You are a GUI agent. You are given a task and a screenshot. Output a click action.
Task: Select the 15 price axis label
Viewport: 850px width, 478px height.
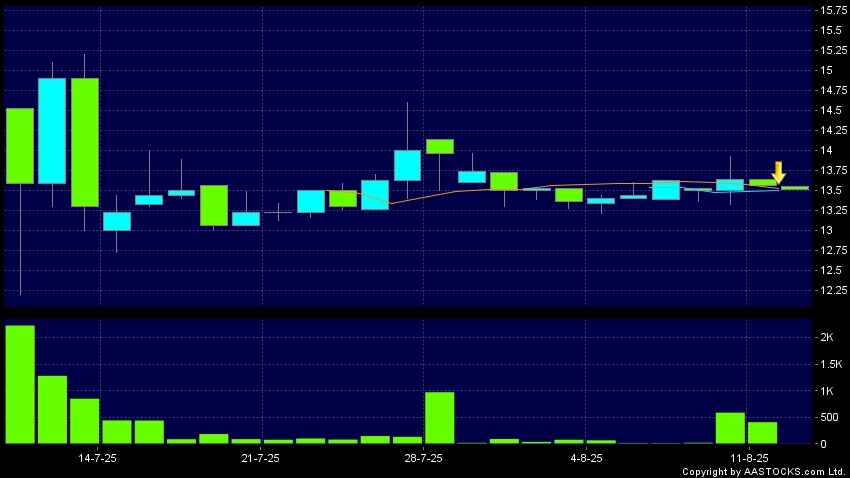coord(826,70)
